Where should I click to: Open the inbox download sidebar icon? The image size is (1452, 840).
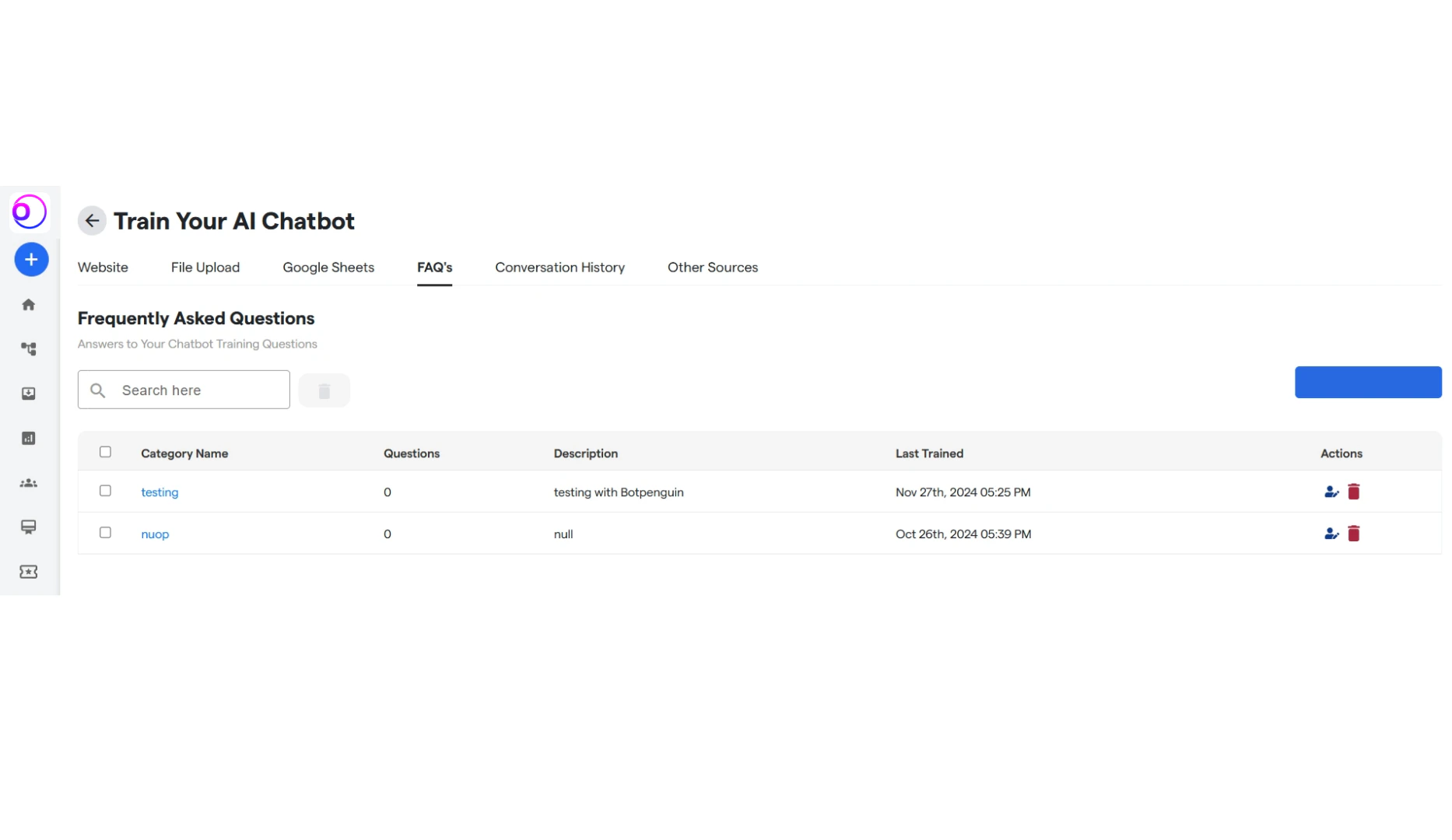29,394
